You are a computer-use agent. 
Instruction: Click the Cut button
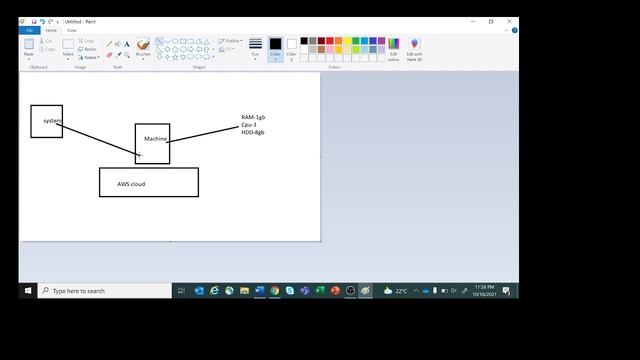(46, 41)
